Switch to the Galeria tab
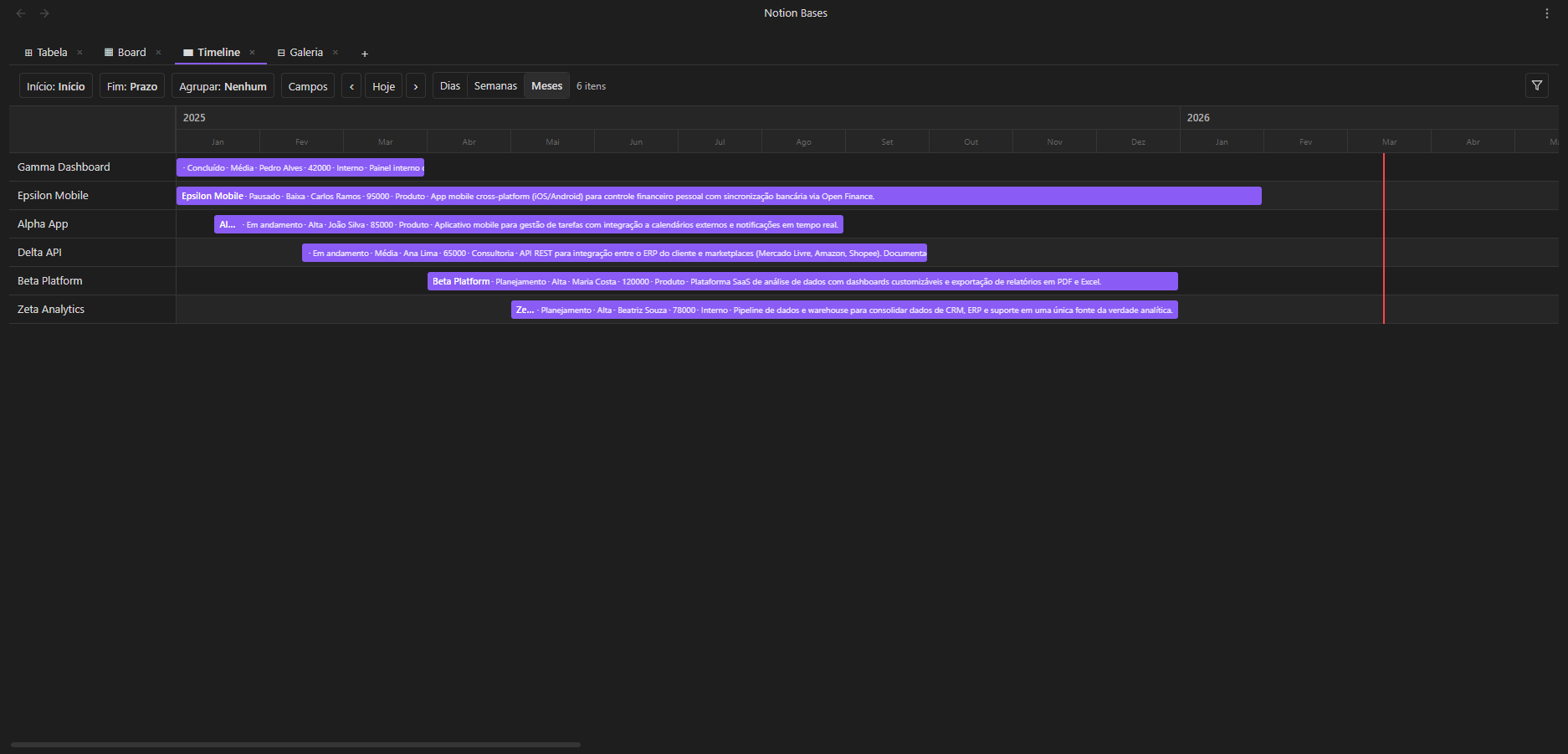Screen dimensions: 1568x754 305,52
